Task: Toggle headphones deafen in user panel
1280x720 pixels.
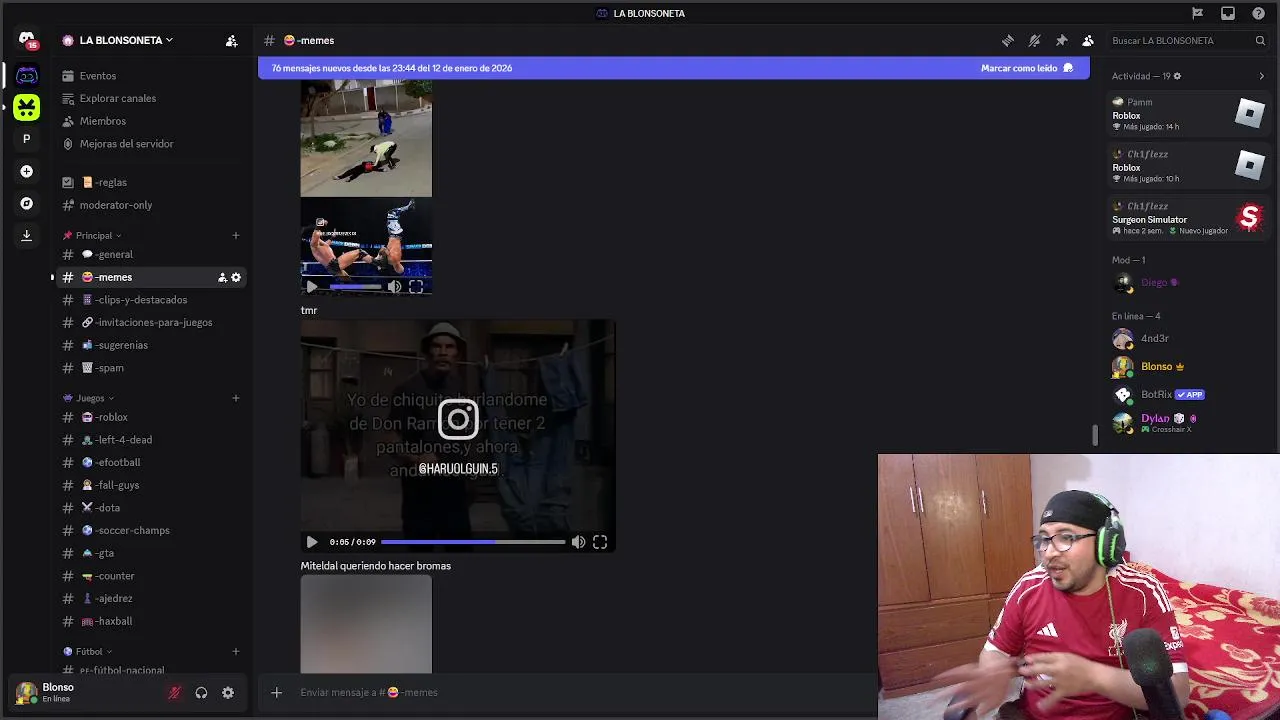Action: coord(201,693)
